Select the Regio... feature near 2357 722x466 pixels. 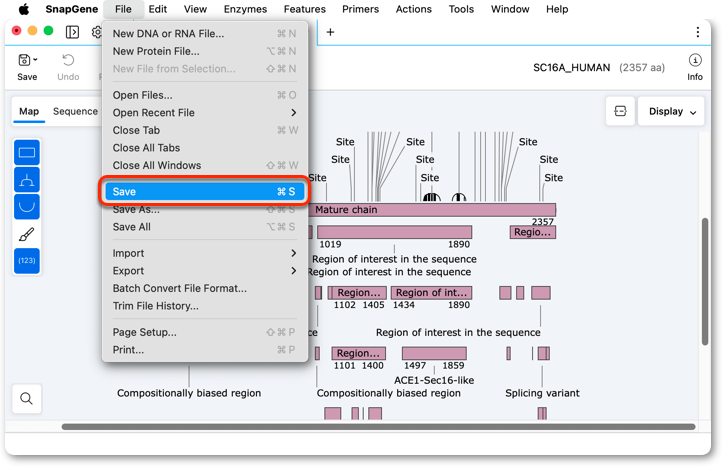[533, 232]
